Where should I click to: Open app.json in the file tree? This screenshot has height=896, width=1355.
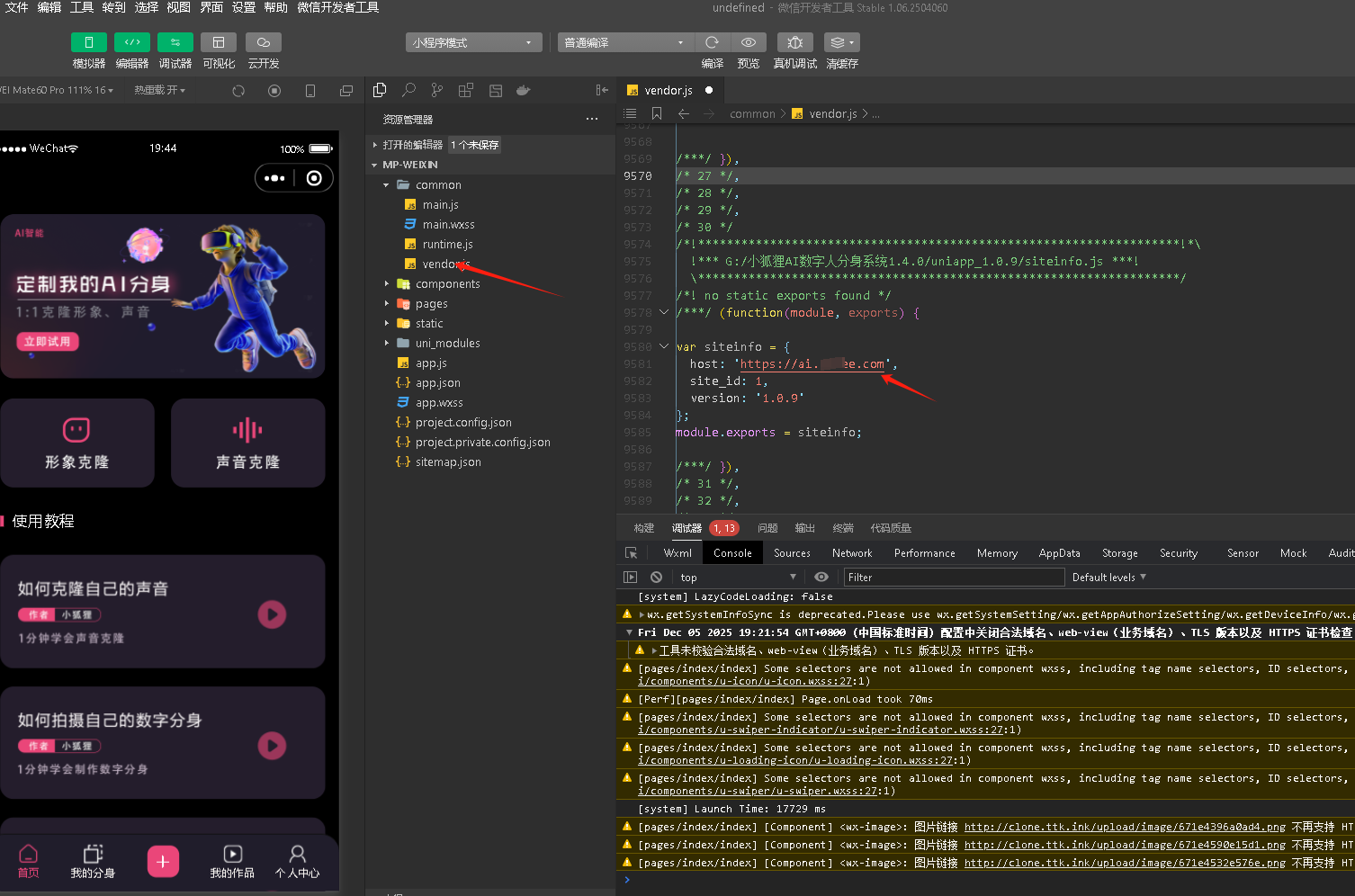point(437,383)
